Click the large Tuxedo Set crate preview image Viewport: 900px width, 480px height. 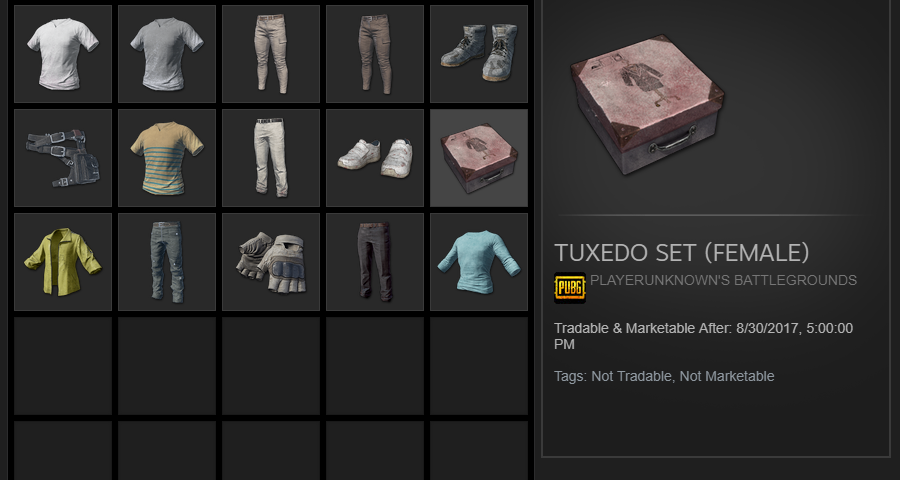647,105
